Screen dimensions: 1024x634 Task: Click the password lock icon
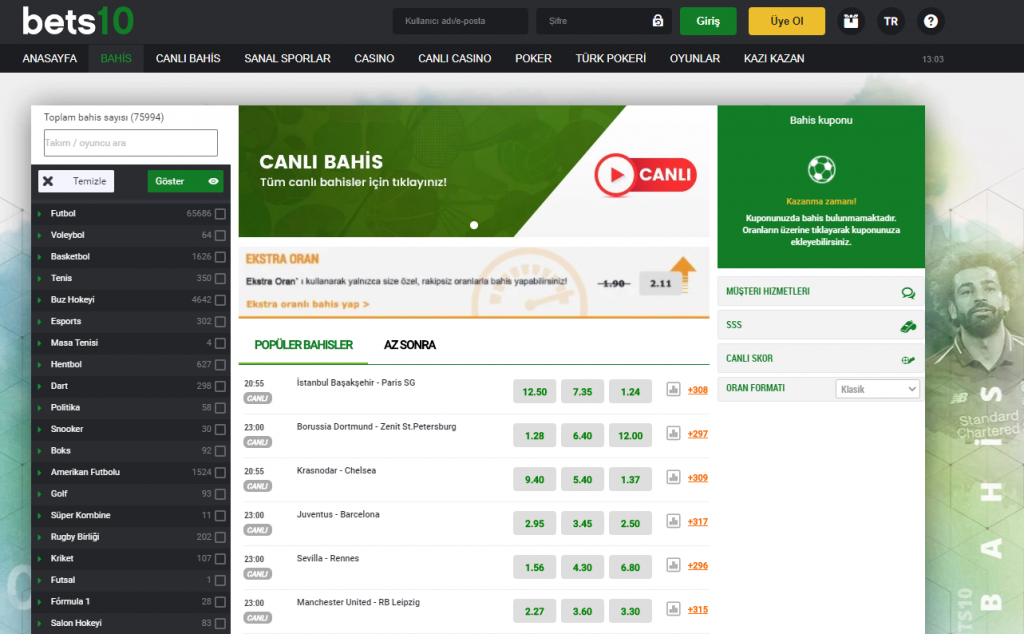658,21
